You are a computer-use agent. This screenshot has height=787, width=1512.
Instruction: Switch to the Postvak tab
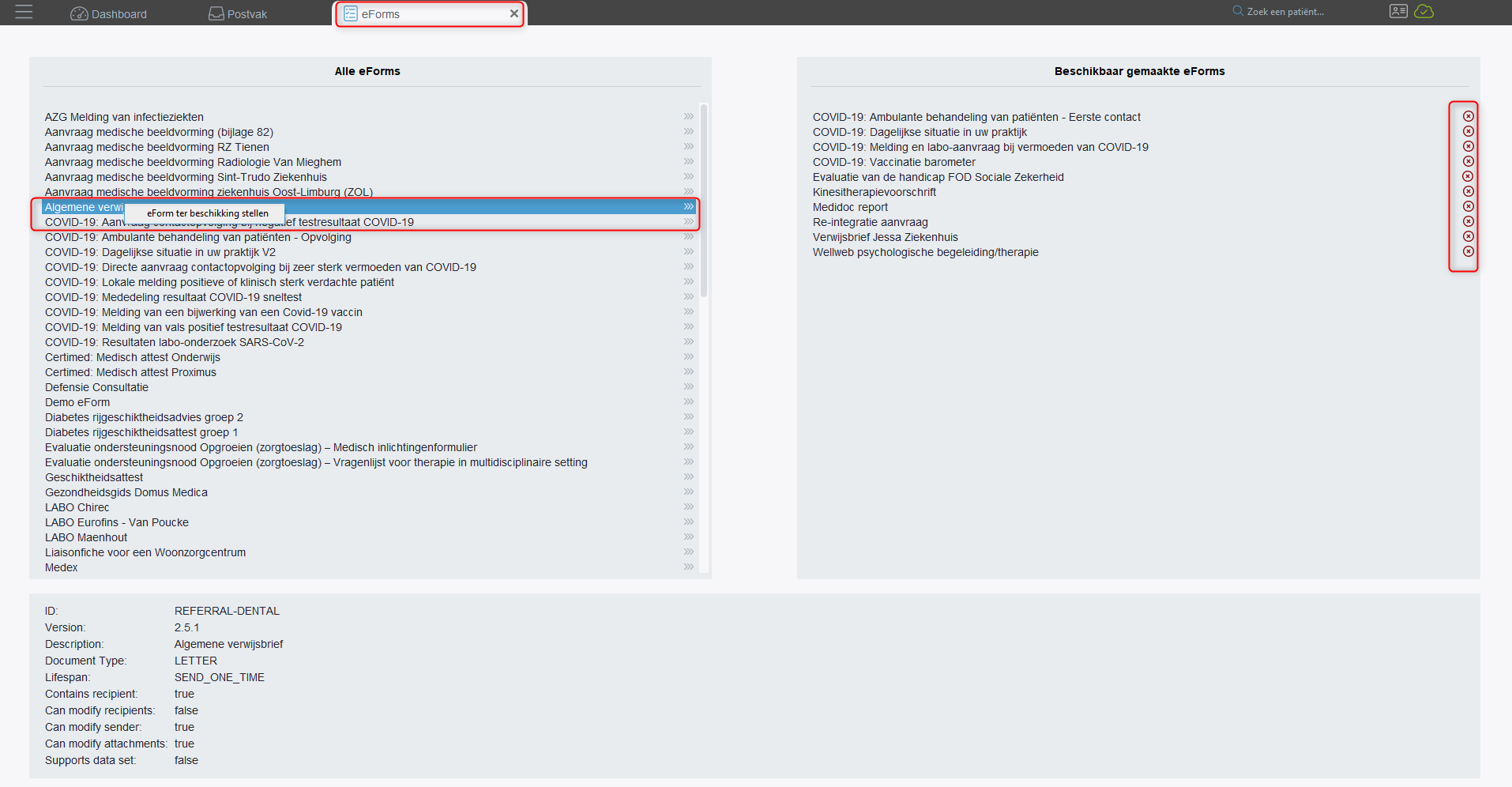238,13
